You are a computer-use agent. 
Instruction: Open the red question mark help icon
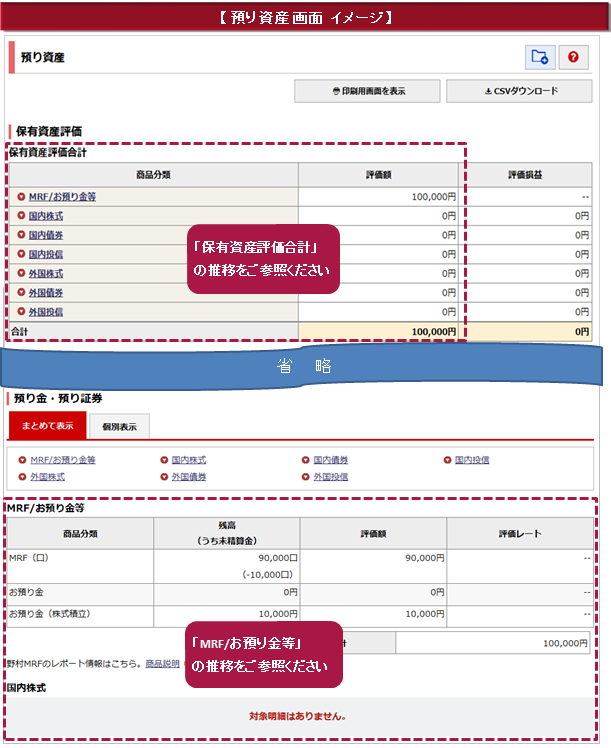coord(573,57)
